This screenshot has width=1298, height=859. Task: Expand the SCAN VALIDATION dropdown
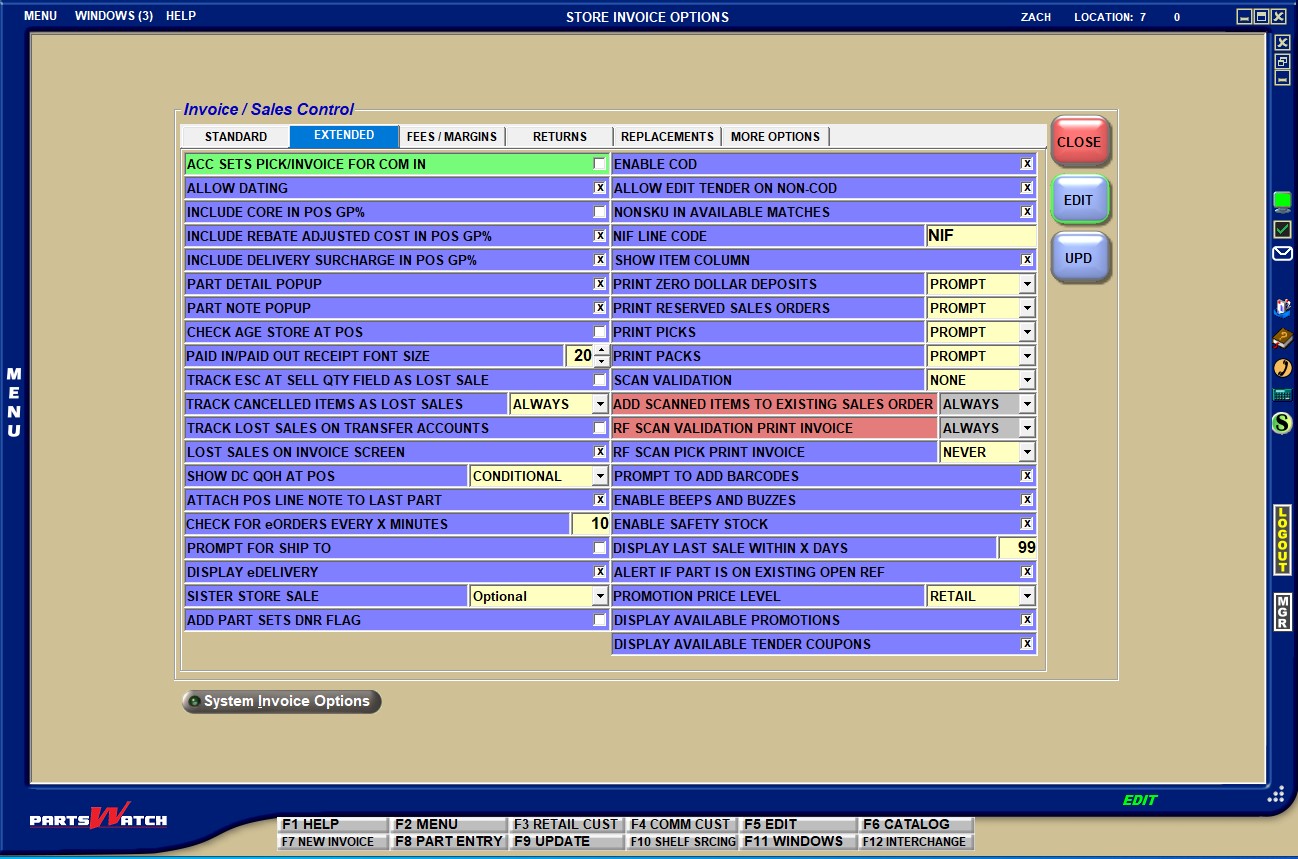pos(1026,380)
